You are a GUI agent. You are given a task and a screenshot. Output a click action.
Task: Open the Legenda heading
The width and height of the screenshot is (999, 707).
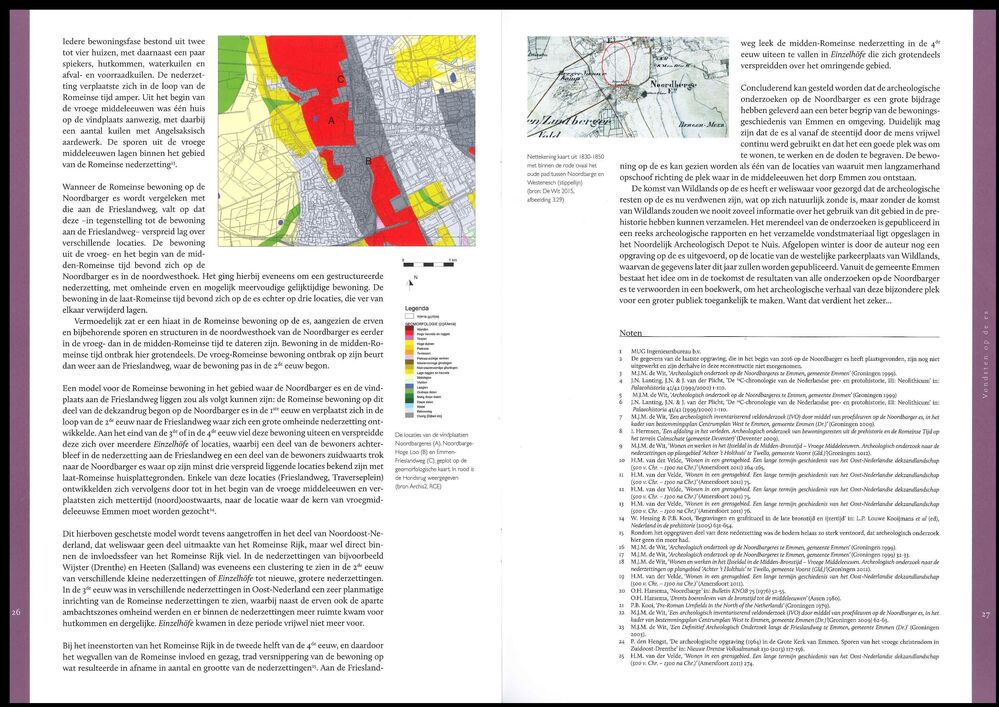tap(417, 308)
